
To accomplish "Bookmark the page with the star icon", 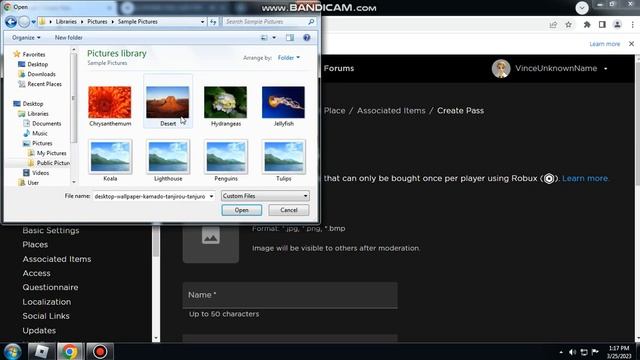I will (568, 25).
